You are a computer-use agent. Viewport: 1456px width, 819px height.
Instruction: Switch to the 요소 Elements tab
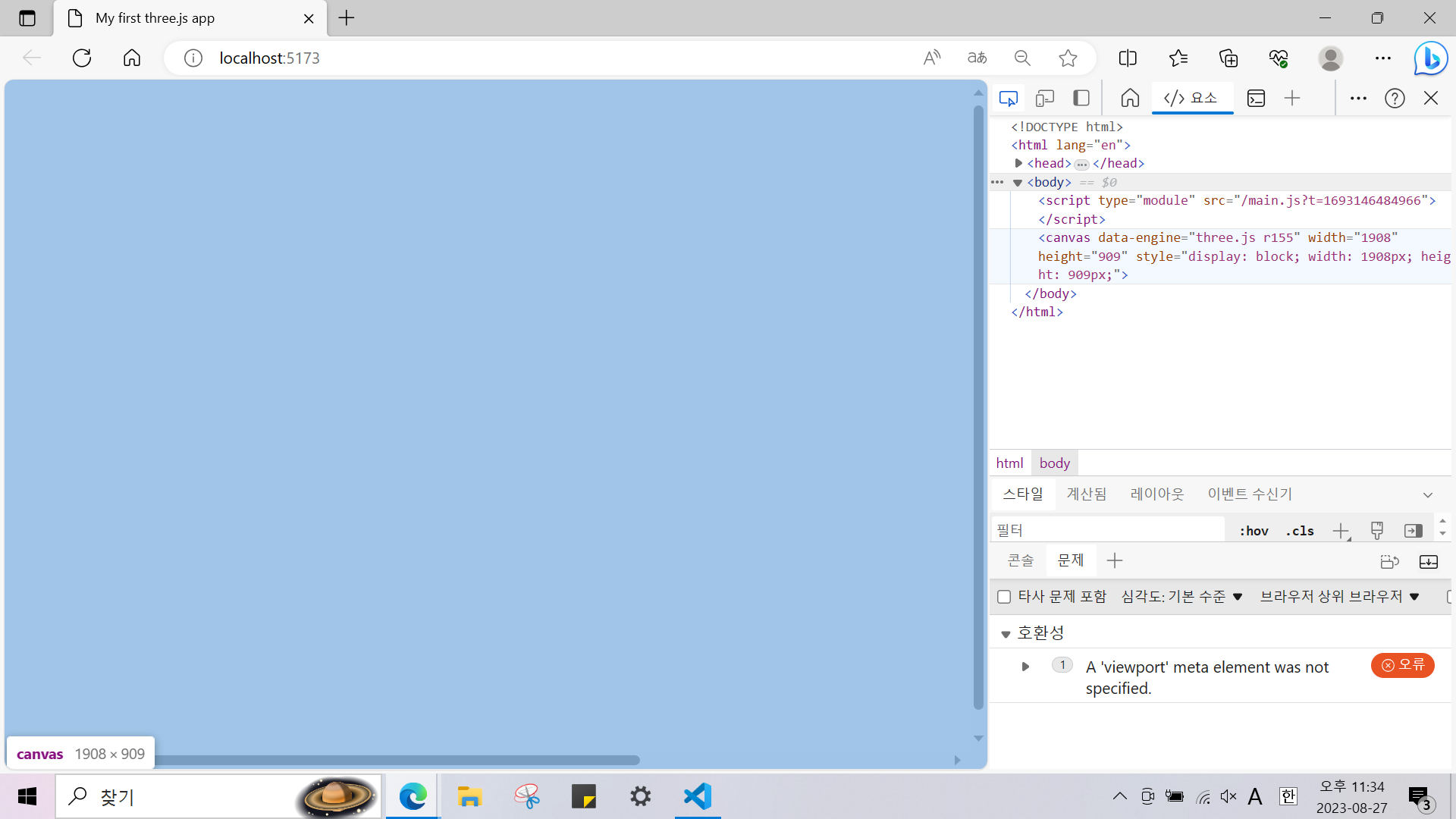(x=1192, y=98)
